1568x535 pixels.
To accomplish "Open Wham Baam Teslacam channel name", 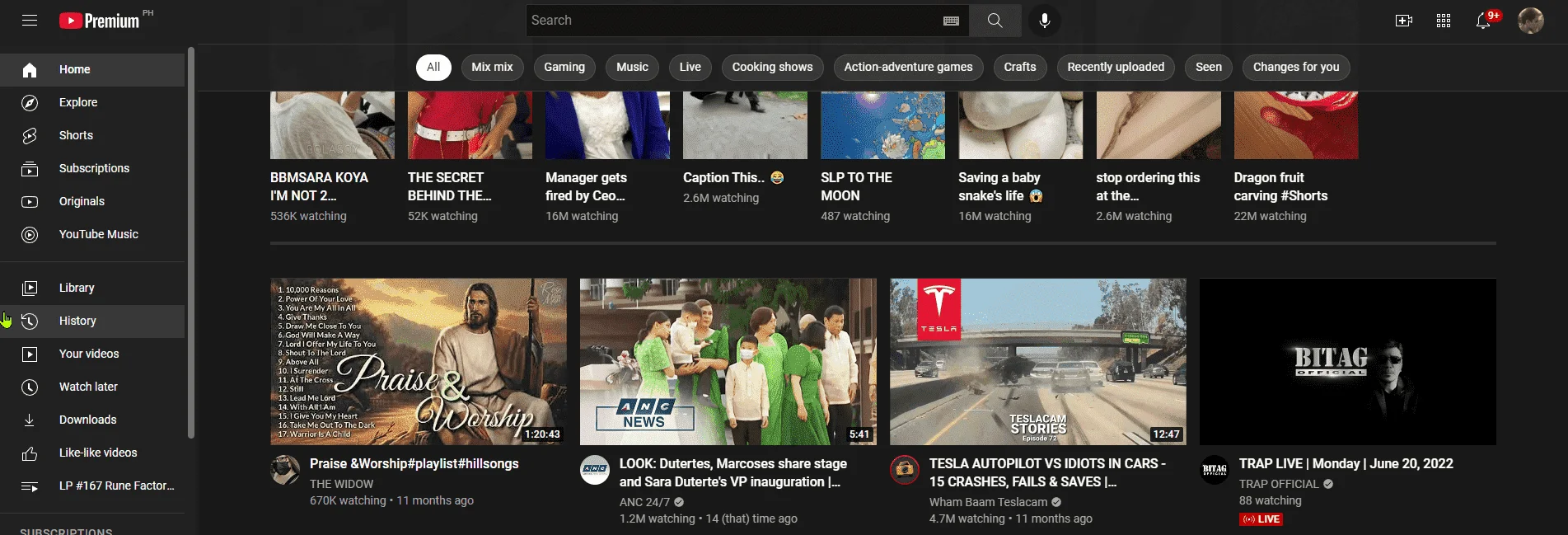I will click(x=988, y=502).
